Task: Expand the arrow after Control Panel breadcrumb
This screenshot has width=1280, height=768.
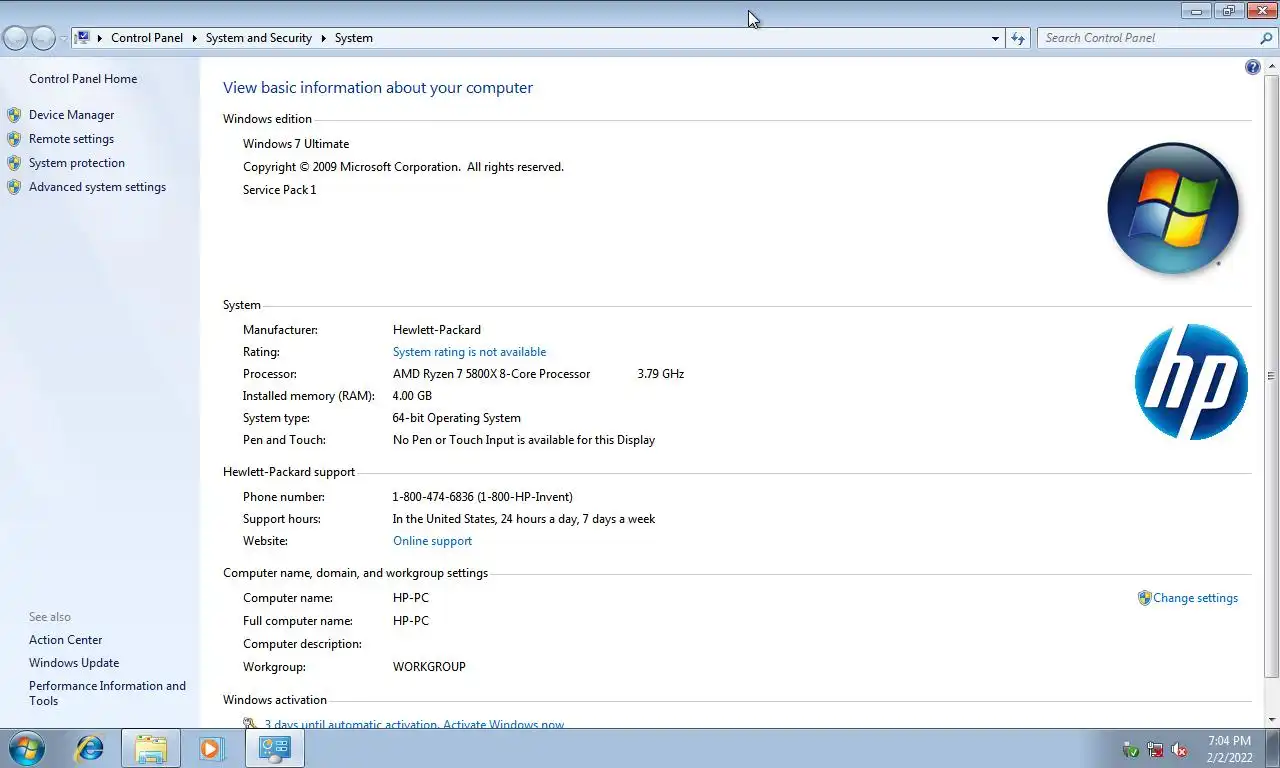Action: tap(194, 38)
